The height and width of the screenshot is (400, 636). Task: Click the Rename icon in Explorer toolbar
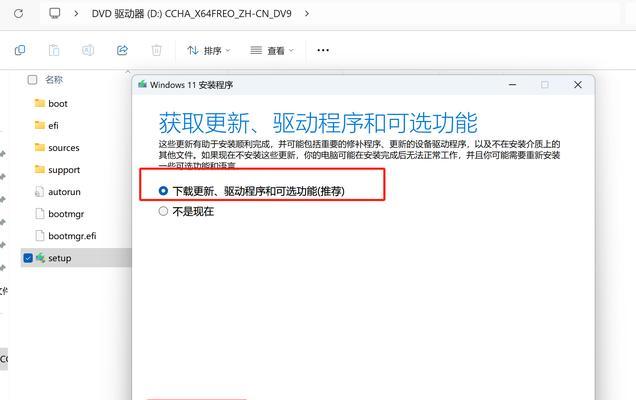pos(88,50)
